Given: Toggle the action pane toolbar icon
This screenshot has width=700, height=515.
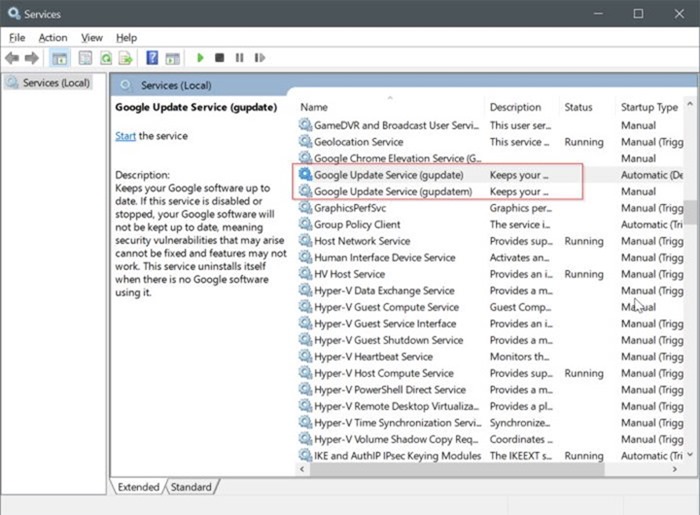Looking at the screenshot, I should 172,58.
